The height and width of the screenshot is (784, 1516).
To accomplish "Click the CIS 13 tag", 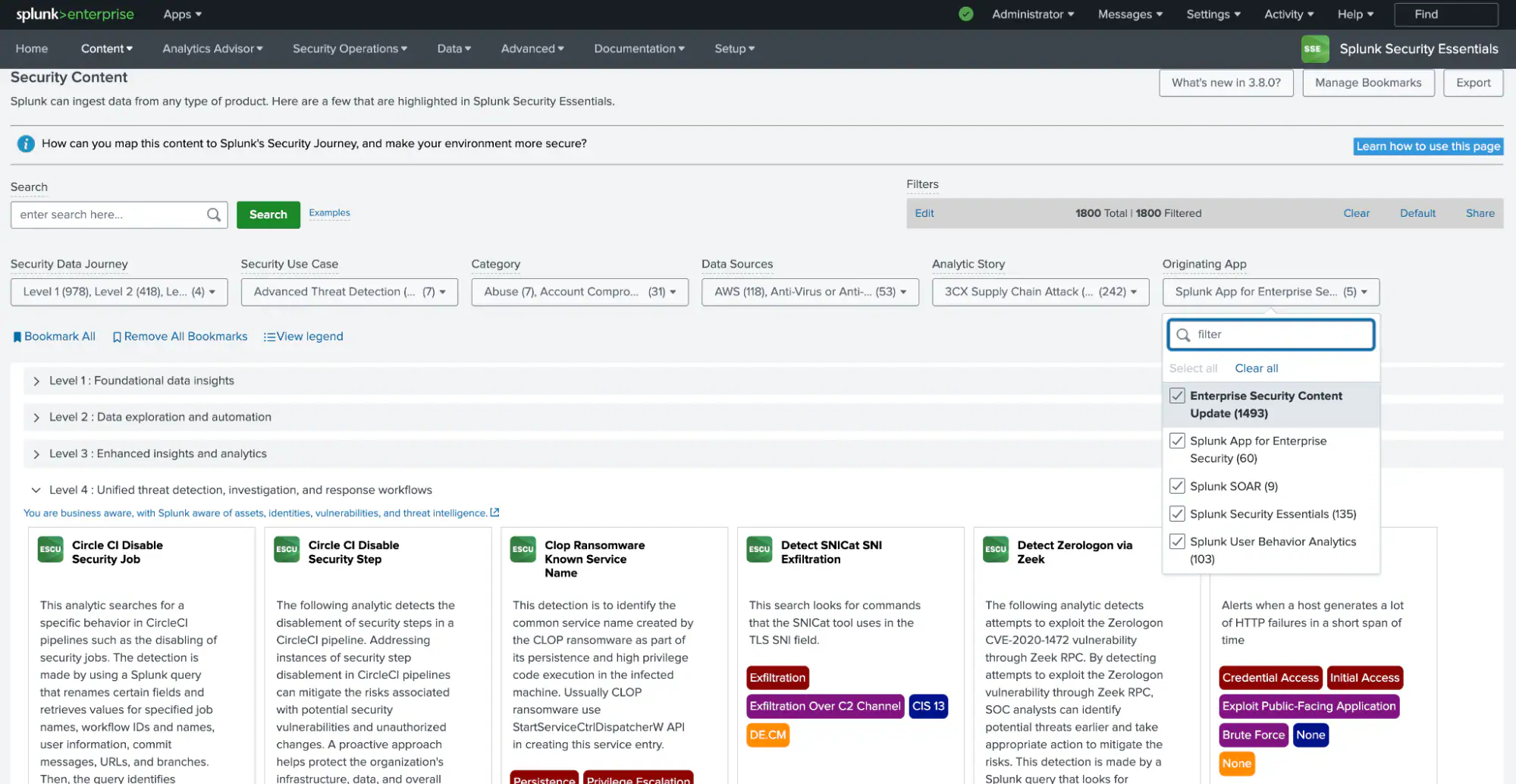I will tap(928, 706).
